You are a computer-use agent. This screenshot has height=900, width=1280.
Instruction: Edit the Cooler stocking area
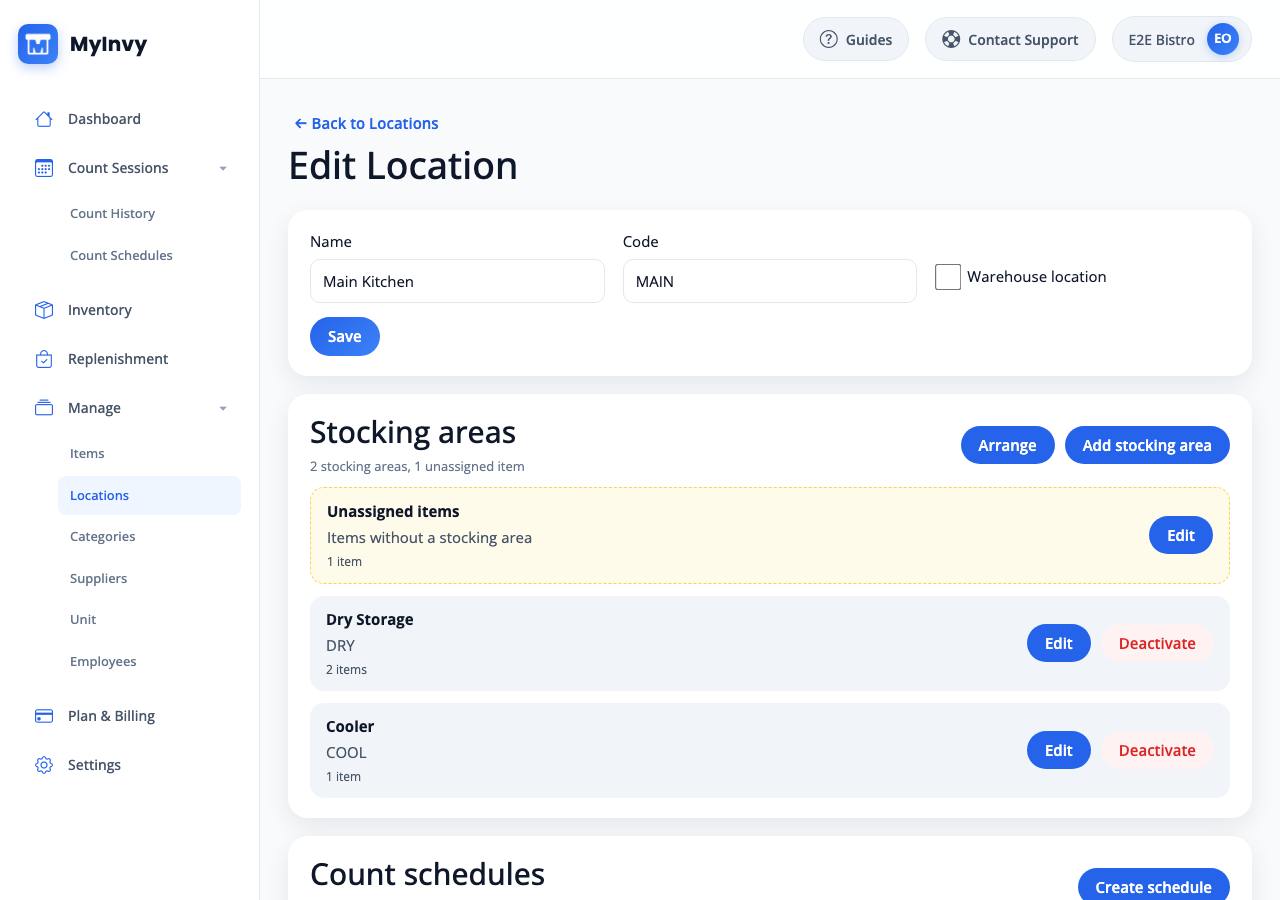[x=1058, y=750]
